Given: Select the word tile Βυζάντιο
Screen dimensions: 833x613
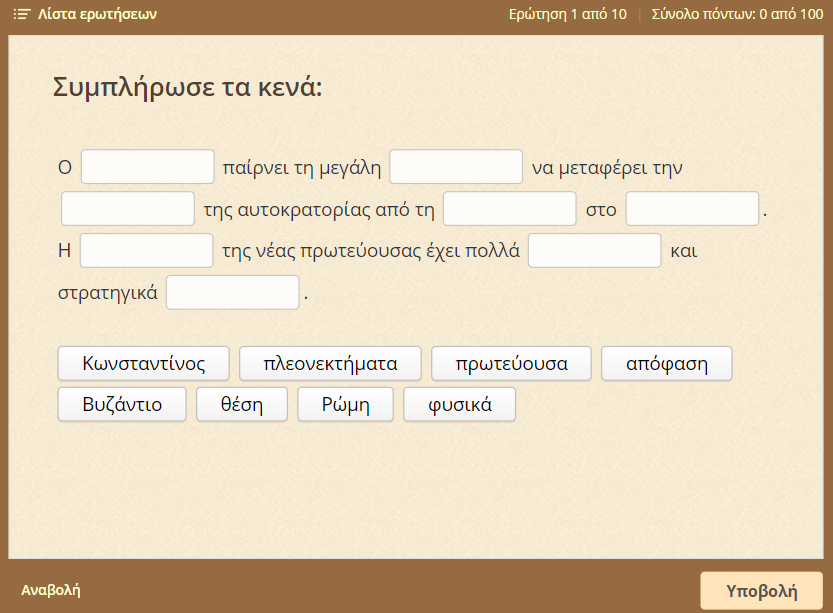Looking at the screenshot, I should coord(122,404).
